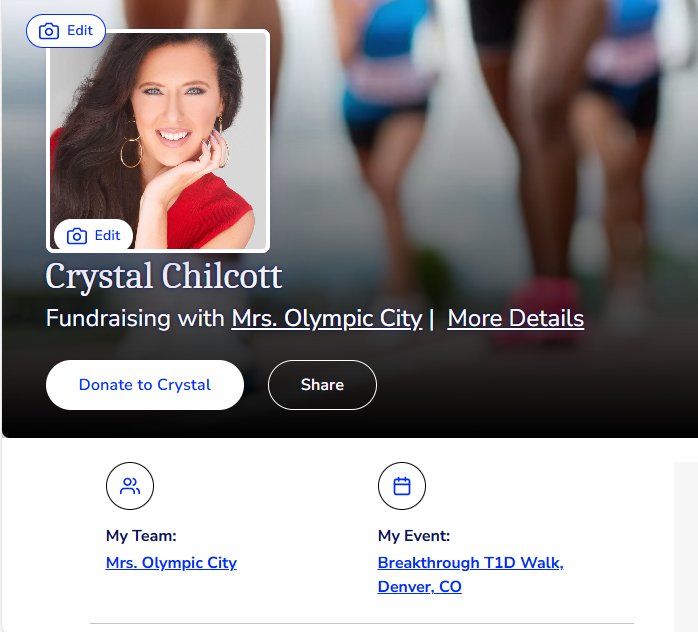Image resolution: width=698 pixels, height=632 pixels.
Task: Select the Edit label for the cover photo
Action: [x=80, y=31]
